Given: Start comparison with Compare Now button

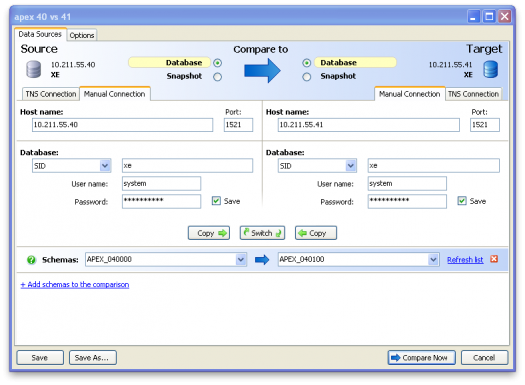Looking at the screenshot, I should pyautogui.click(x=422, y=358).
